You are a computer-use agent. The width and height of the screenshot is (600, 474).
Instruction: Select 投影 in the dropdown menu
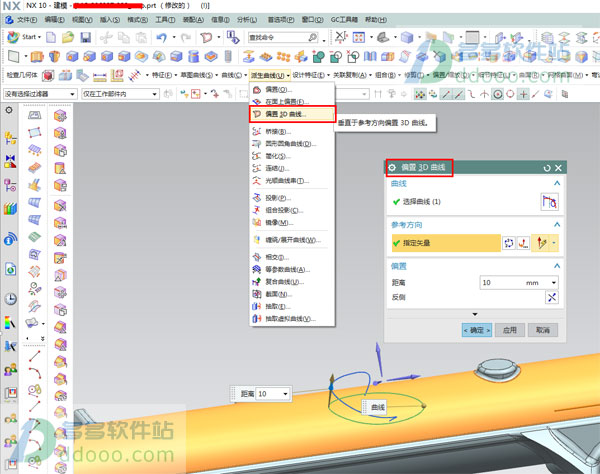click(274, 197)
